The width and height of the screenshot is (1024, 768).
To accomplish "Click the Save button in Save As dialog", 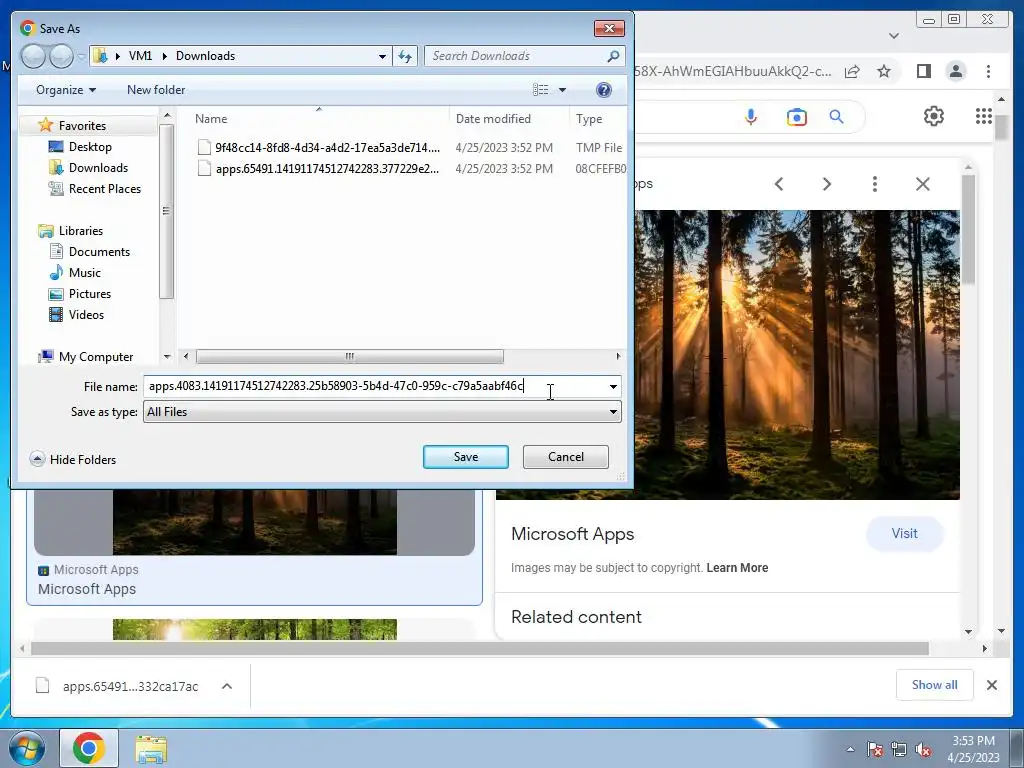I will tap(466, 457).
